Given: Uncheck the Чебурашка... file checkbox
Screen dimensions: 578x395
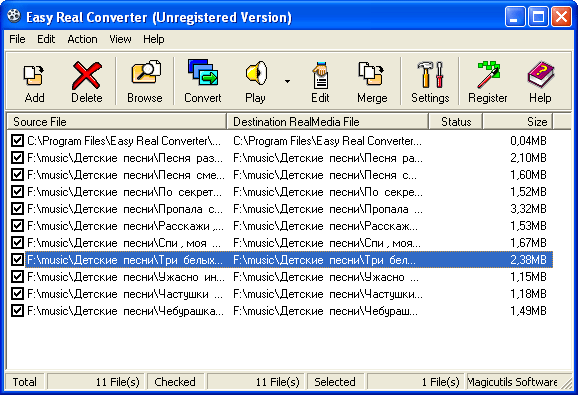Looking at the screenshot, I should coord(17,311).
